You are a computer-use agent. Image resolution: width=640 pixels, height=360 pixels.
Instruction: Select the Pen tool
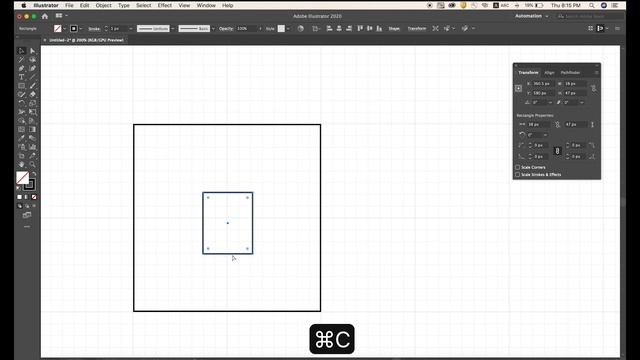[x=22, y=69]
